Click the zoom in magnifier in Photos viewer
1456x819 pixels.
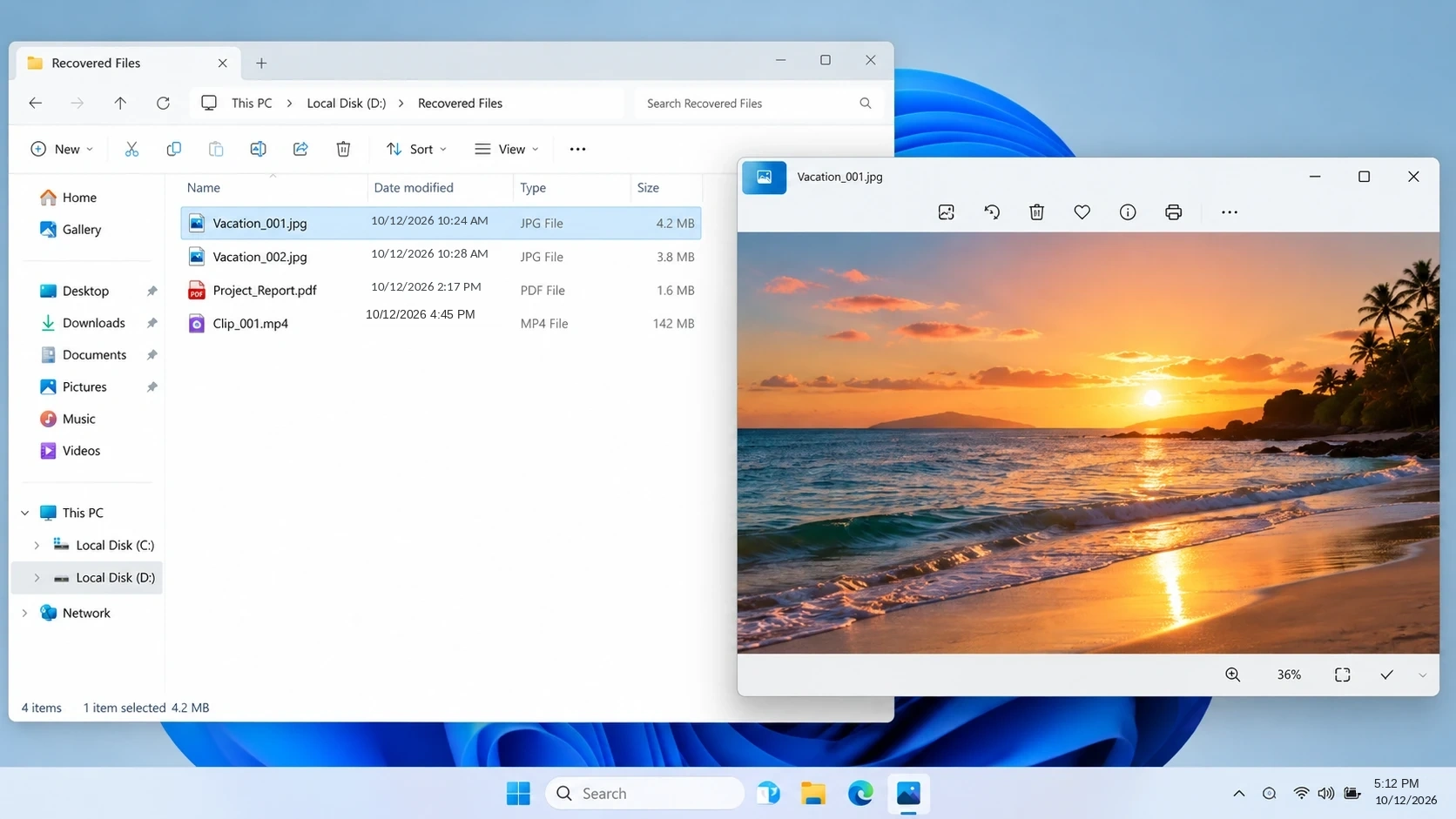pos(1232,675)
